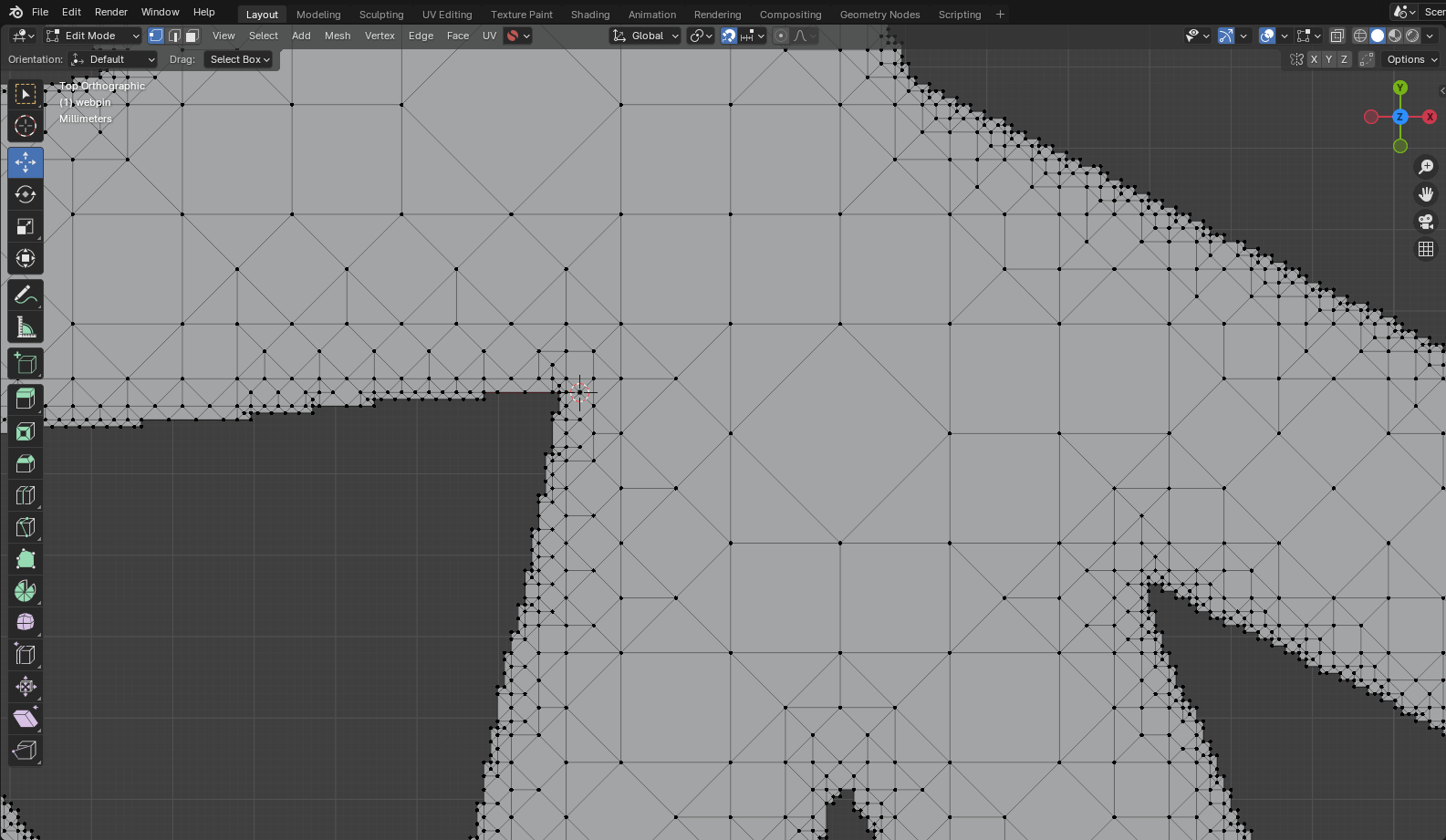Viewport: 1446px width, 840px height.
Task: Add a new workspace with plus button
Action: (x=1000, y=15)
